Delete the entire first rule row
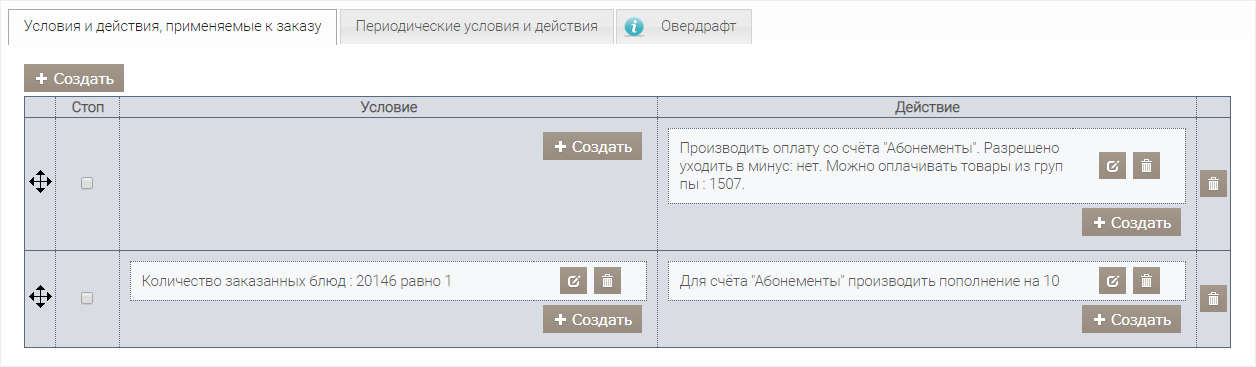Viewport: 1256px width, 367px height. [x=1213, y=184]
